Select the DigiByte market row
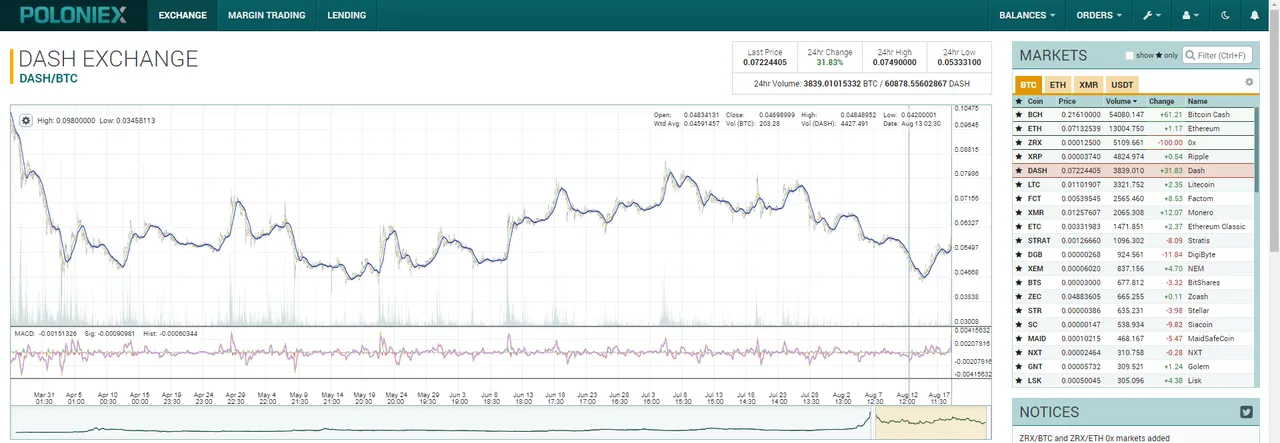The height and width of the screenshot is (443, 1280). [1135, 255]
